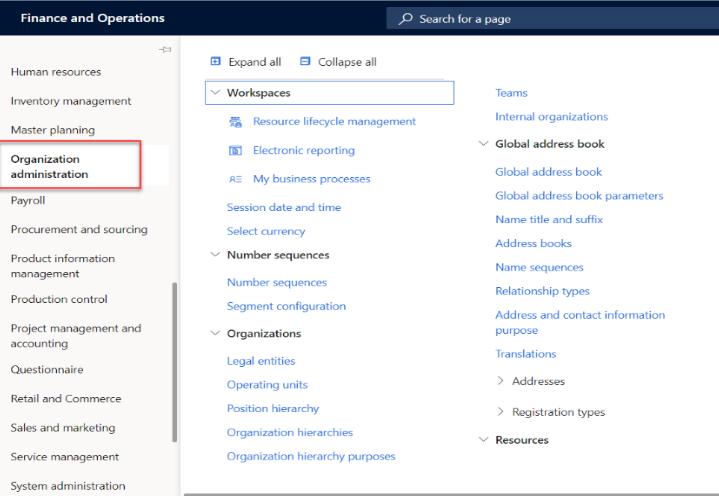Open the Organization hierarchy purposes link
Screen dimensions: 719x496
pos(311,457)
